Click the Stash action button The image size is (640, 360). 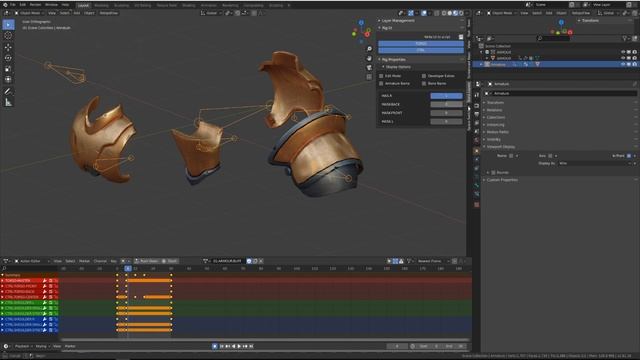[170, 261]
